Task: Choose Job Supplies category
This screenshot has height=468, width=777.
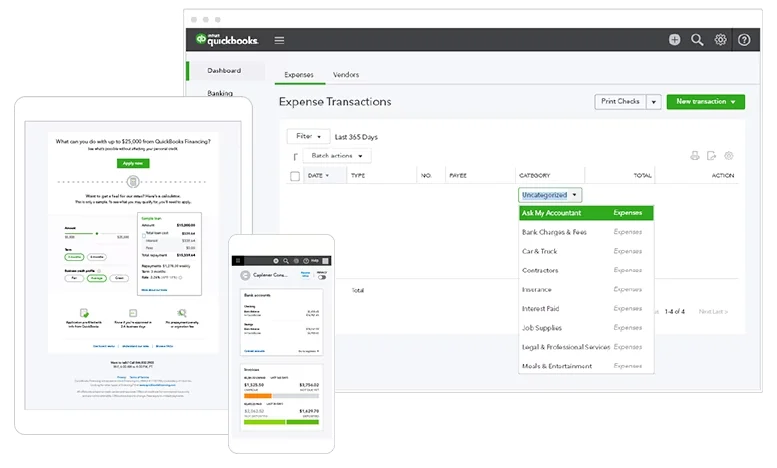Action: pos(586,328)
